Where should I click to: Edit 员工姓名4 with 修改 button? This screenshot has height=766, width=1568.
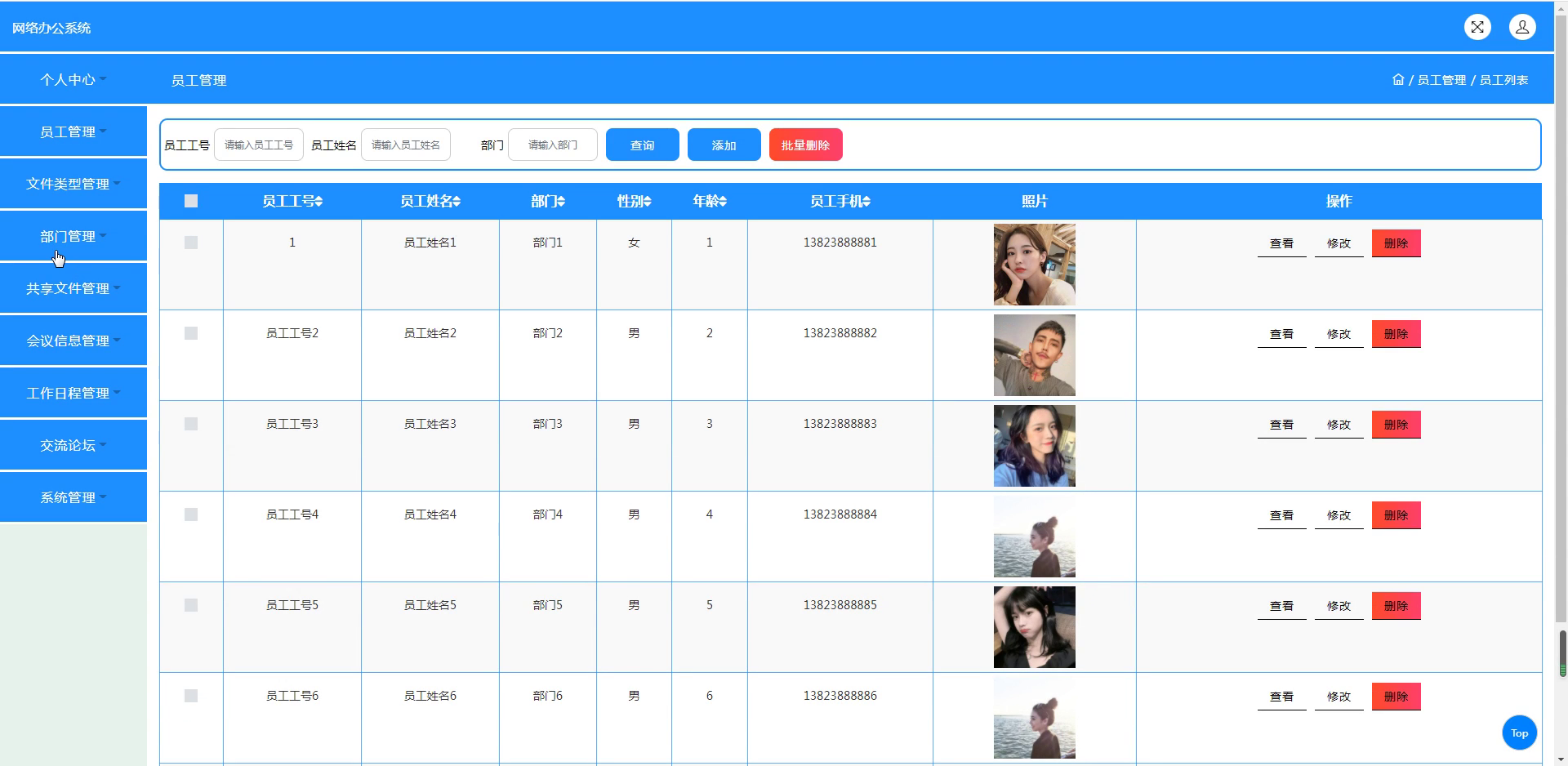click(x=1339, y=515)
